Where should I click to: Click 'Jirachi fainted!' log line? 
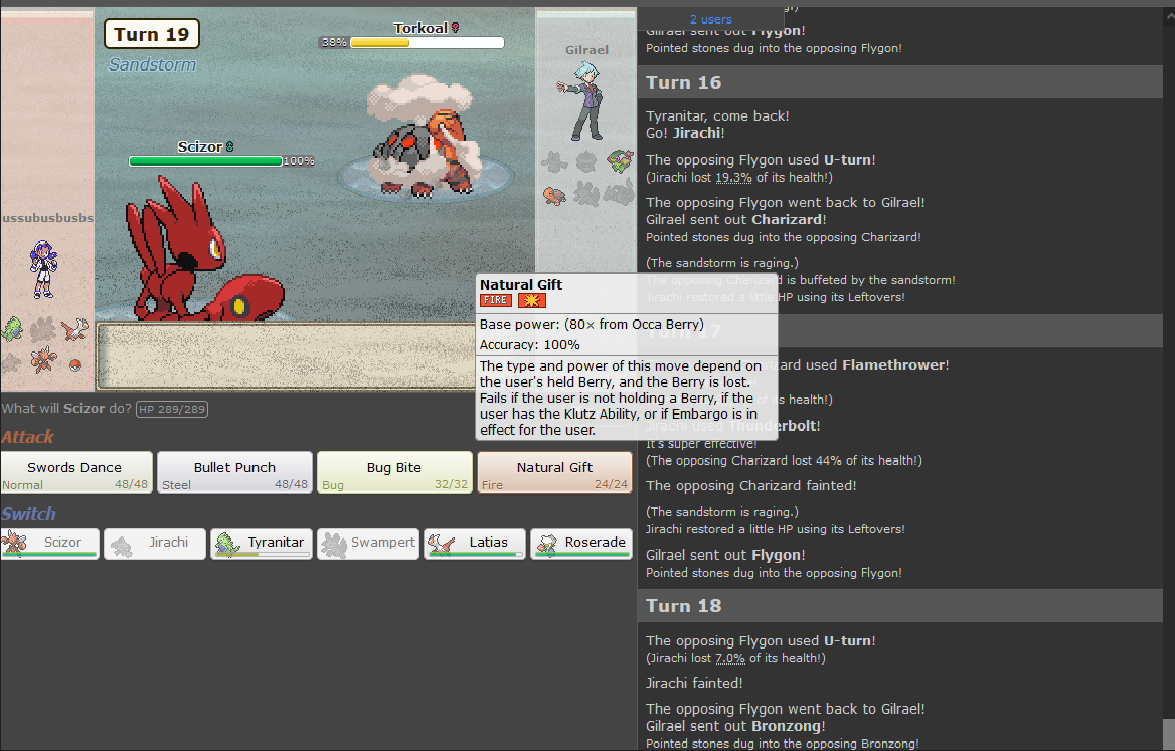coord(694,684)
